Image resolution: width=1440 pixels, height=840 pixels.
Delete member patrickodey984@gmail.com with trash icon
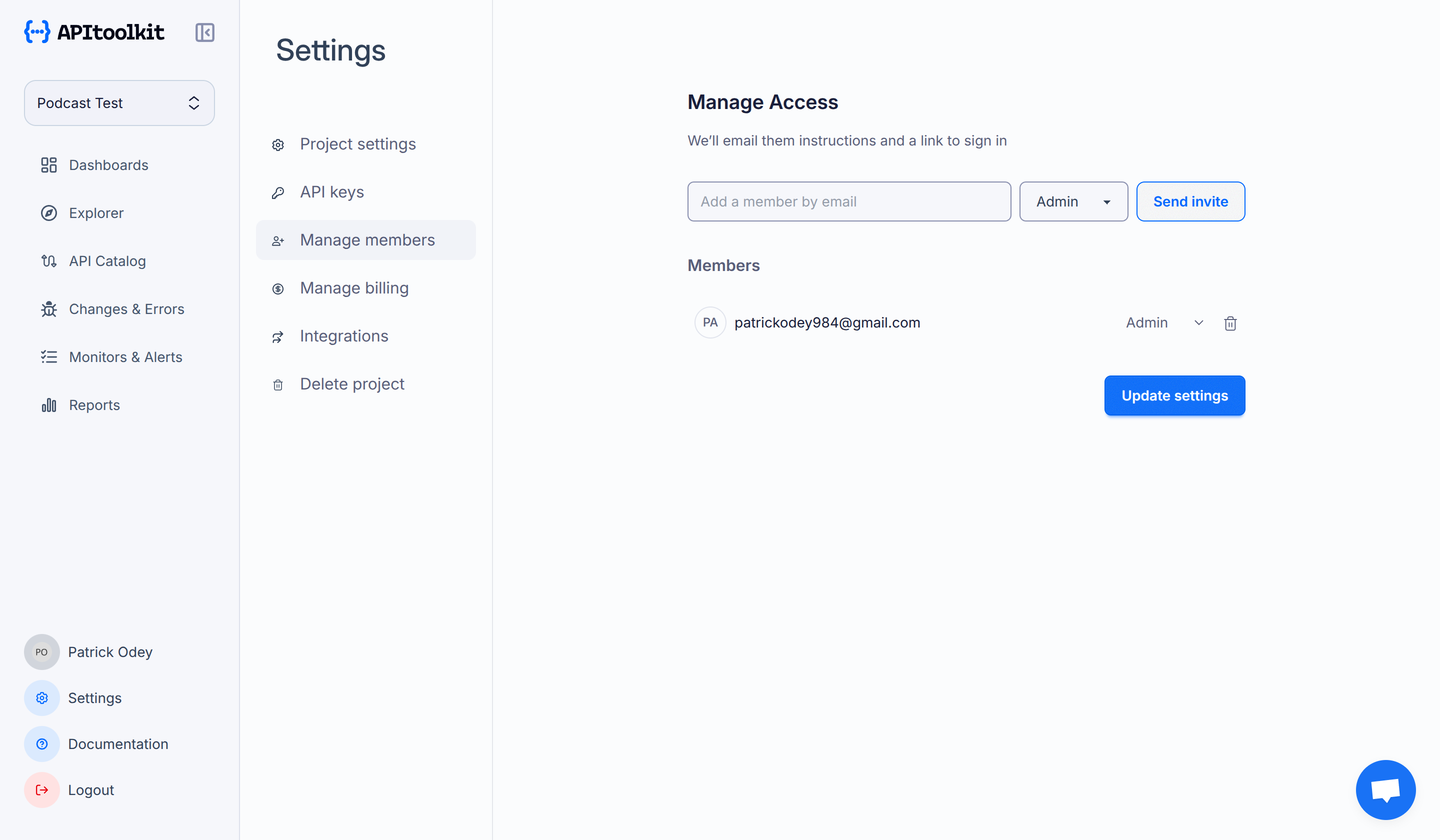1230,323
